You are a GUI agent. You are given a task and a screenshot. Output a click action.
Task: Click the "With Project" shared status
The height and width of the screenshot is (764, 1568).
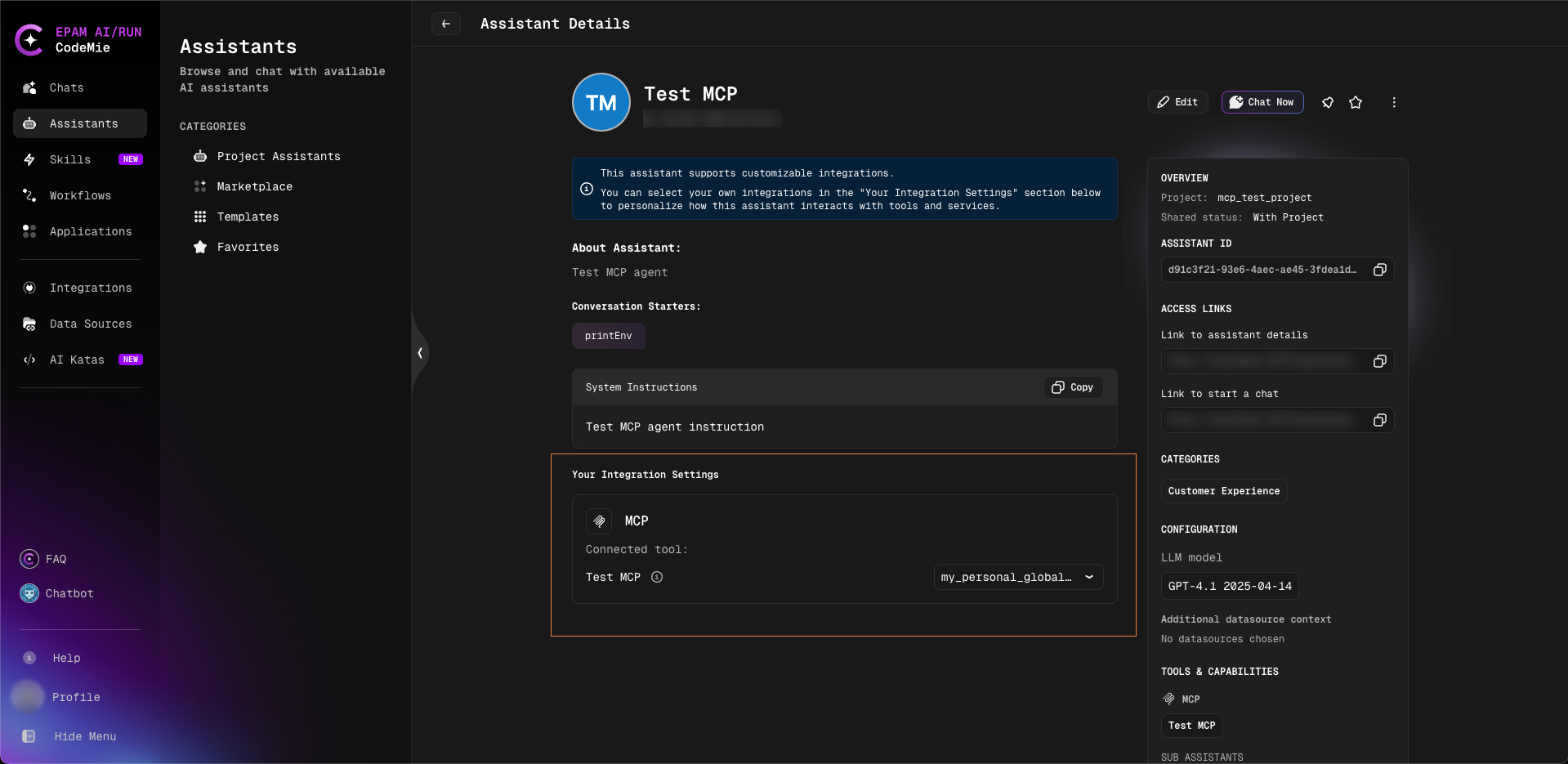[1288, 217]
